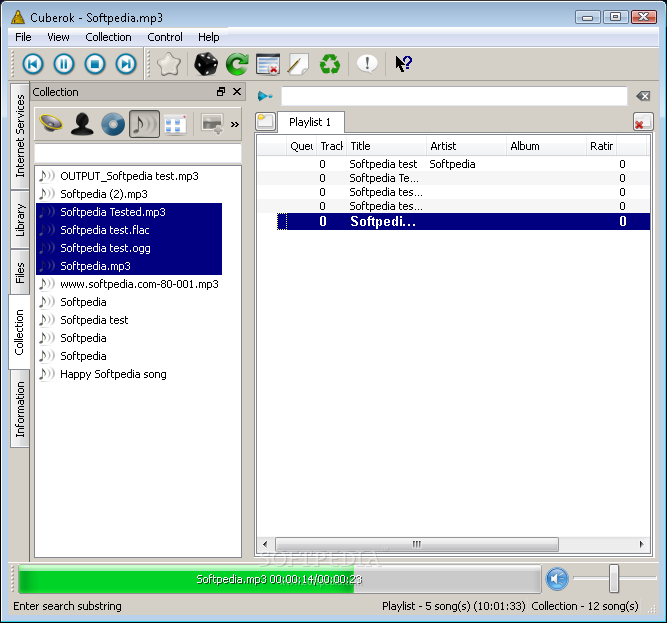This screenshot has width=667, height=623.
Task: Mute audio with the speaker icon
Action: click(557, 579)
